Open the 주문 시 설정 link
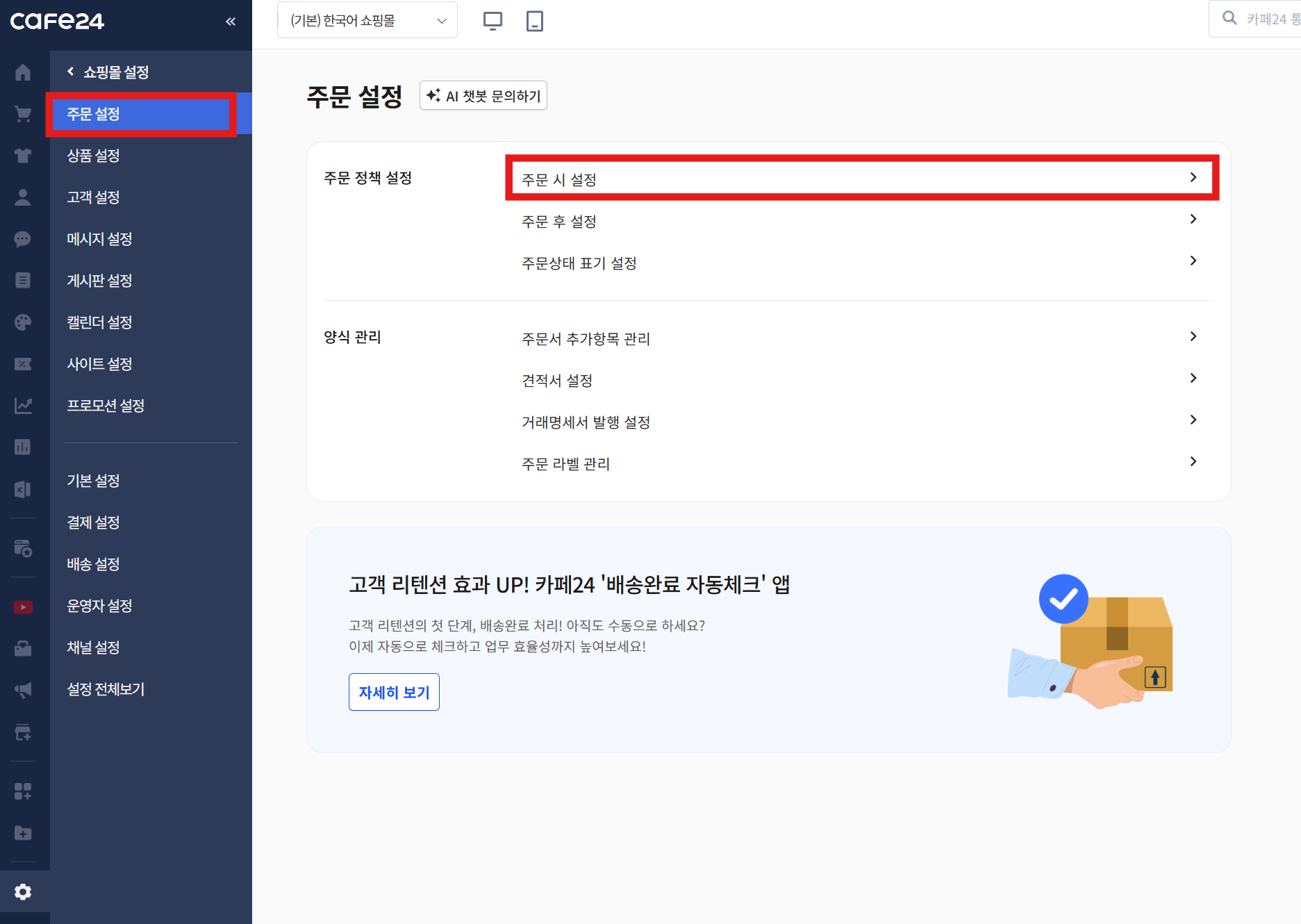The width and height of the screenshot is (1301, 924). coord(559,180)
